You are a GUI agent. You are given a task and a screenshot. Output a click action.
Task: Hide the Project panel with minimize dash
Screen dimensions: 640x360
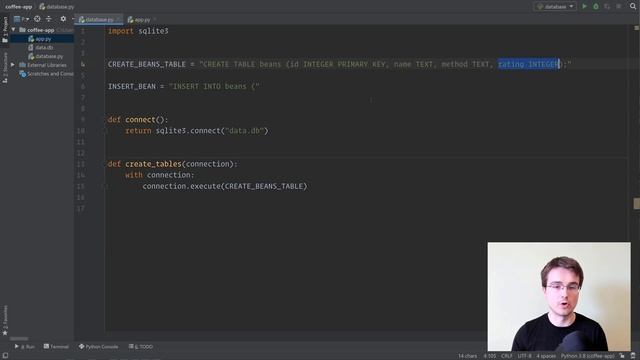click(x=73, y=19)
